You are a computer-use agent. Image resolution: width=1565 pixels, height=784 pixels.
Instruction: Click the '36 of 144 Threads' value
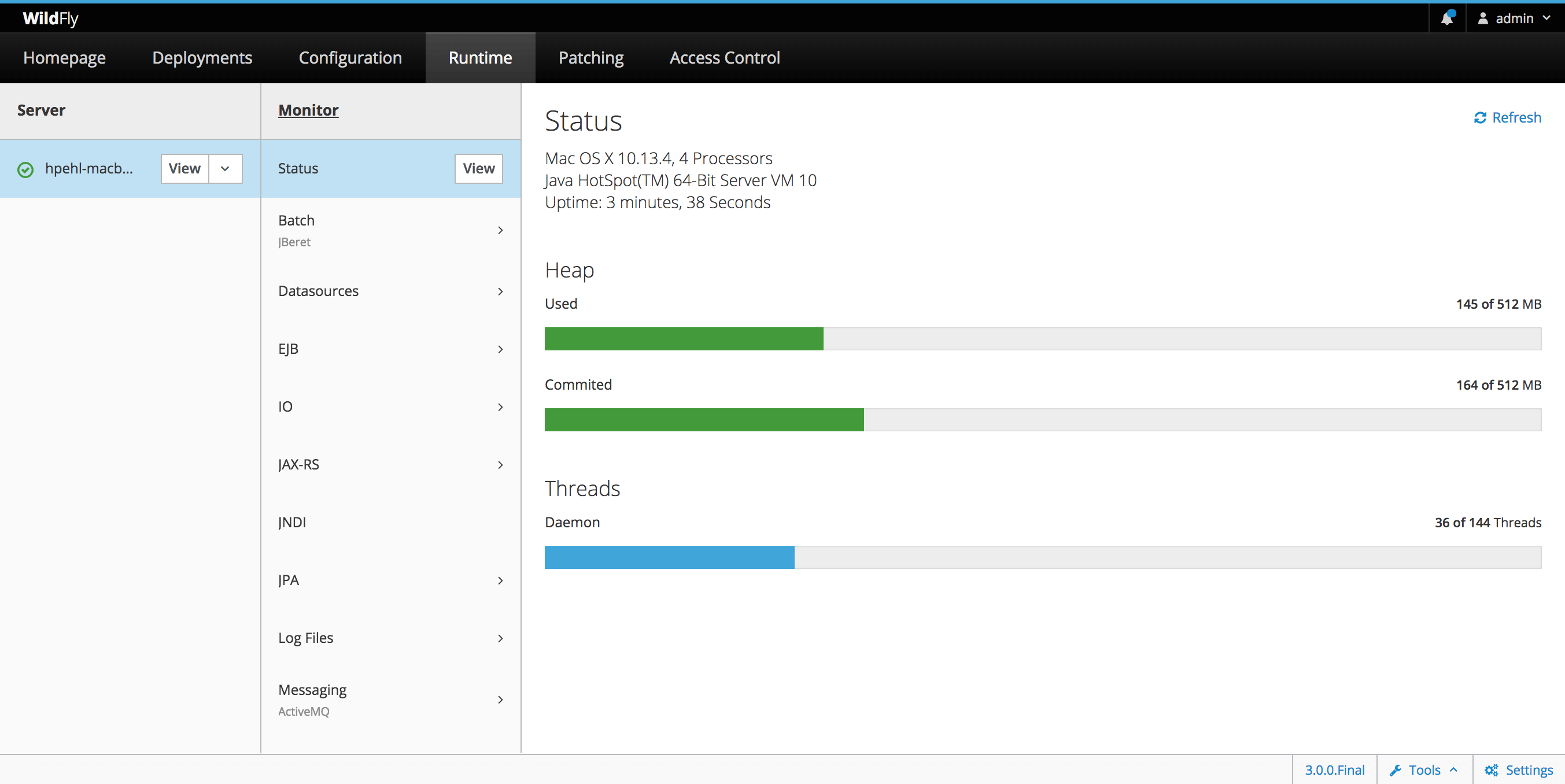pyautogui.click(x=1488, y=523)
